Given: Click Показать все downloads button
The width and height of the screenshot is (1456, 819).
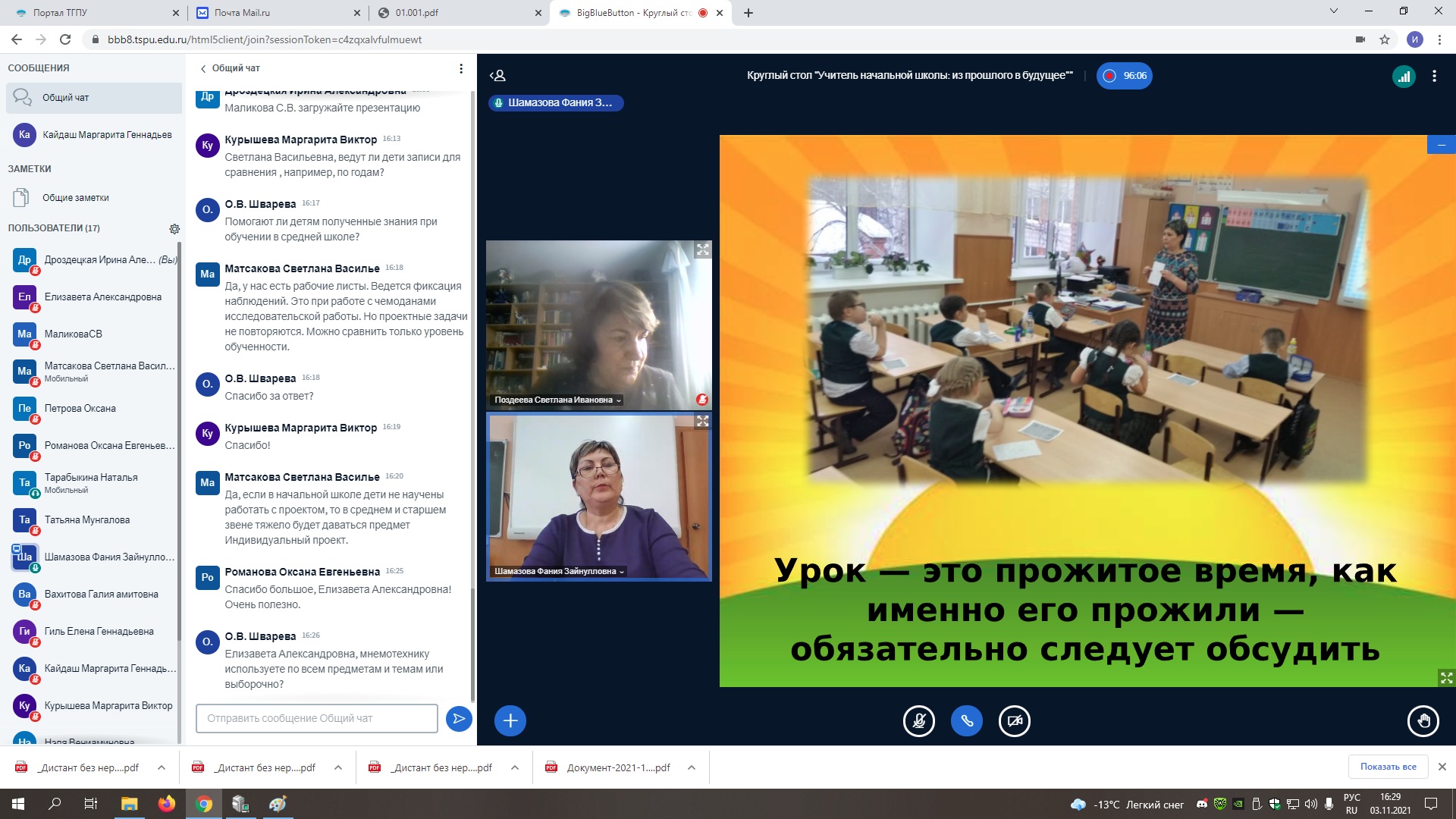Looking at the screenshot, I should 1388,767.
